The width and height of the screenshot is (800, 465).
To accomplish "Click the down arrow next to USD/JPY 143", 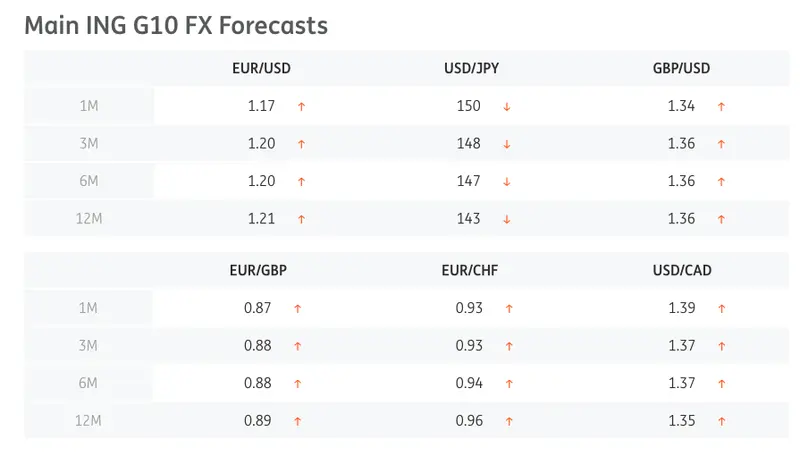I will pyautogui.click(x=507, y=219).
